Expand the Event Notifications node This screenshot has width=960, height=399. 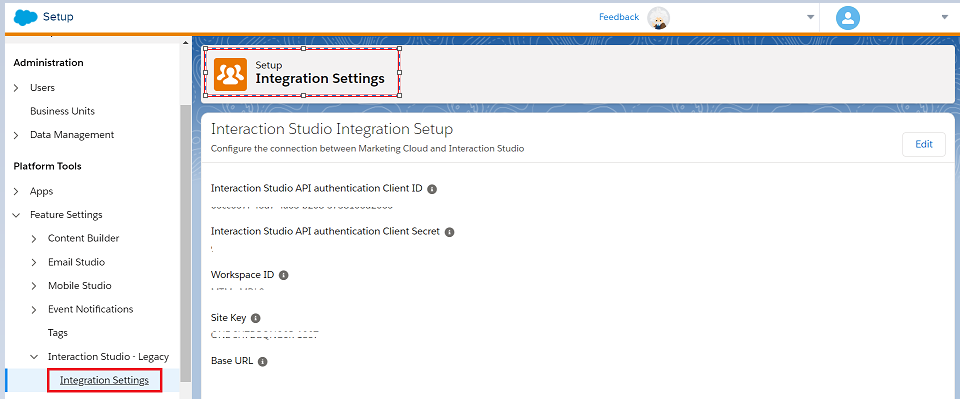34,310
